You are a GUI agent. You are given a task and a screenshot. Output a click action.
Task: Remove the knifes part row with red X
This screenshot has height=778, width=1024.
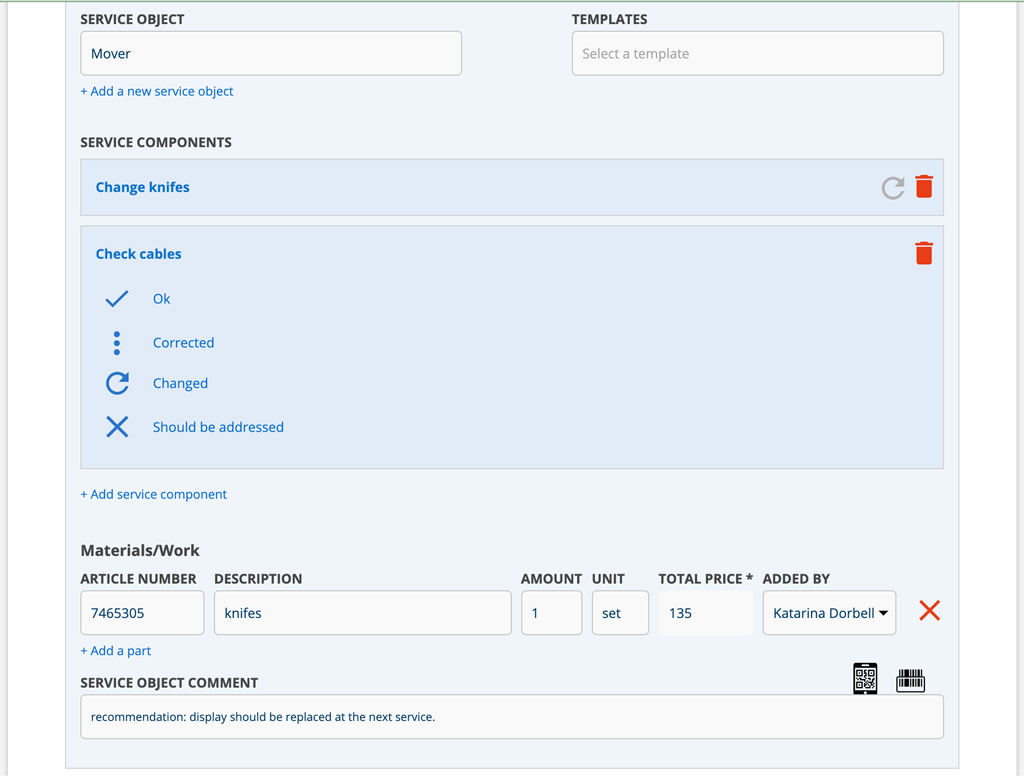[x=929, y=611]
